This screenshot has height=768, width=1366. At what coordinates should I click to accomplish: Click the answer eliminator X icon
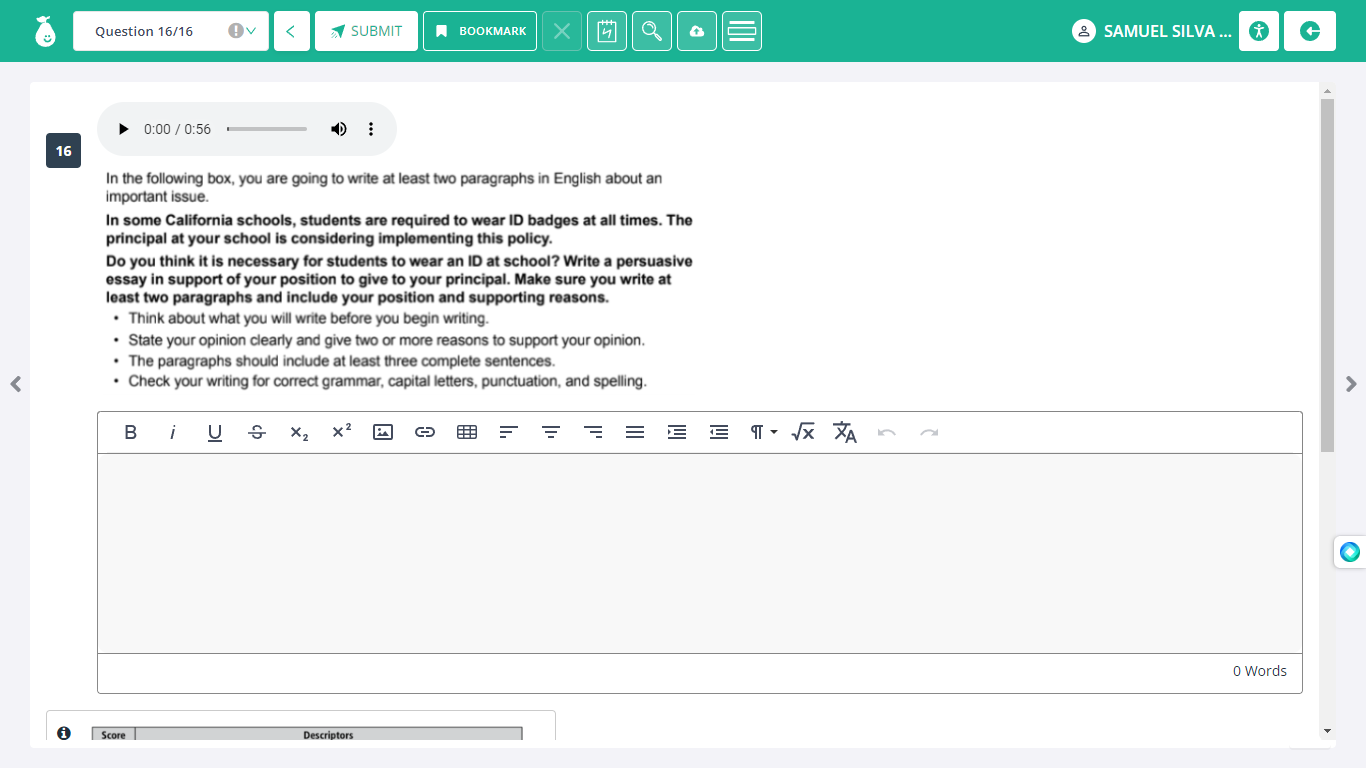562,31
